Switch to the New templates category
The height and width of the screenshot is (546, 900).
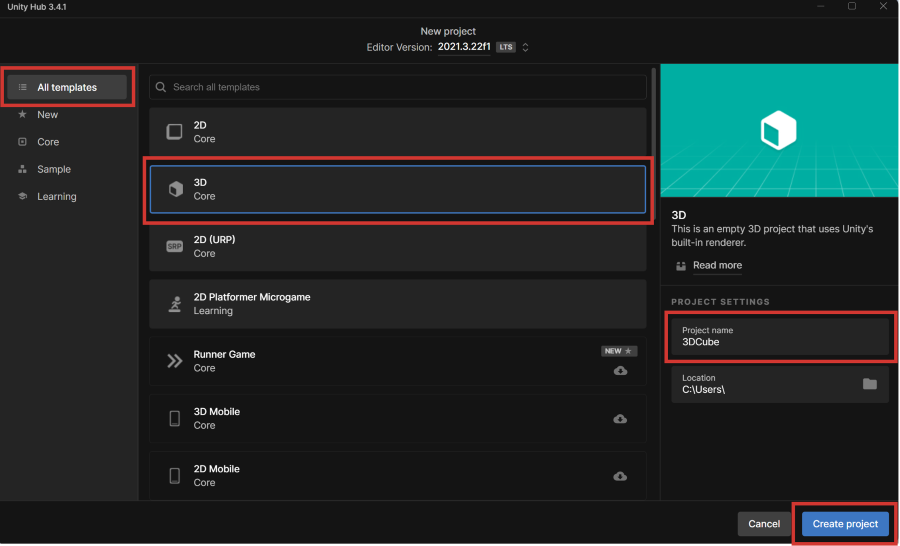48,115
